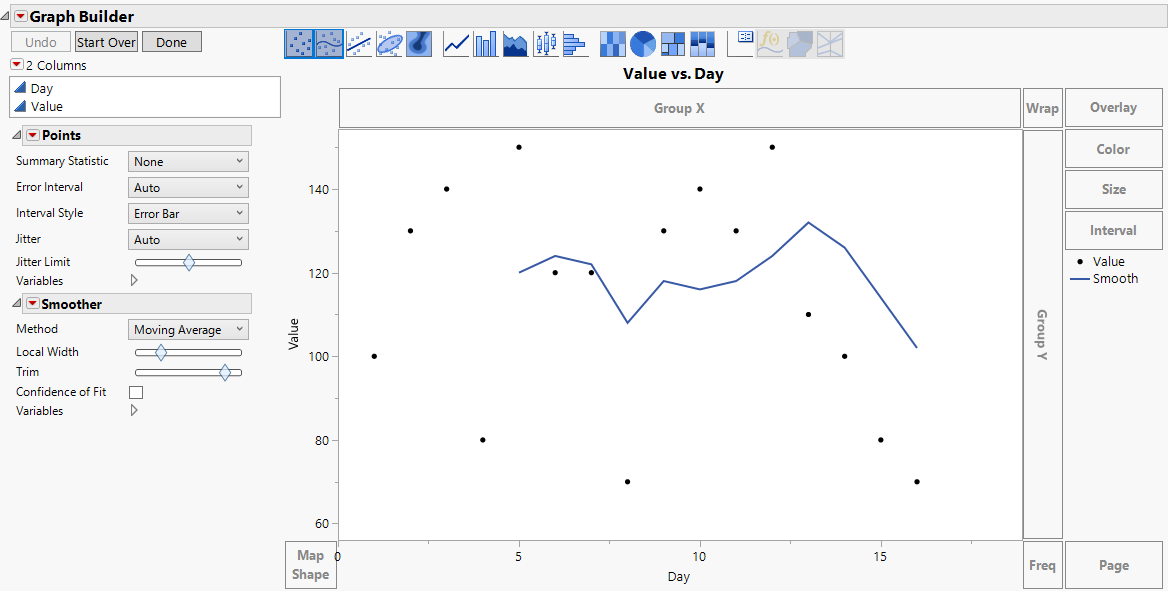
Task: Select the Ellipse element icon
Action: (390, 44)
